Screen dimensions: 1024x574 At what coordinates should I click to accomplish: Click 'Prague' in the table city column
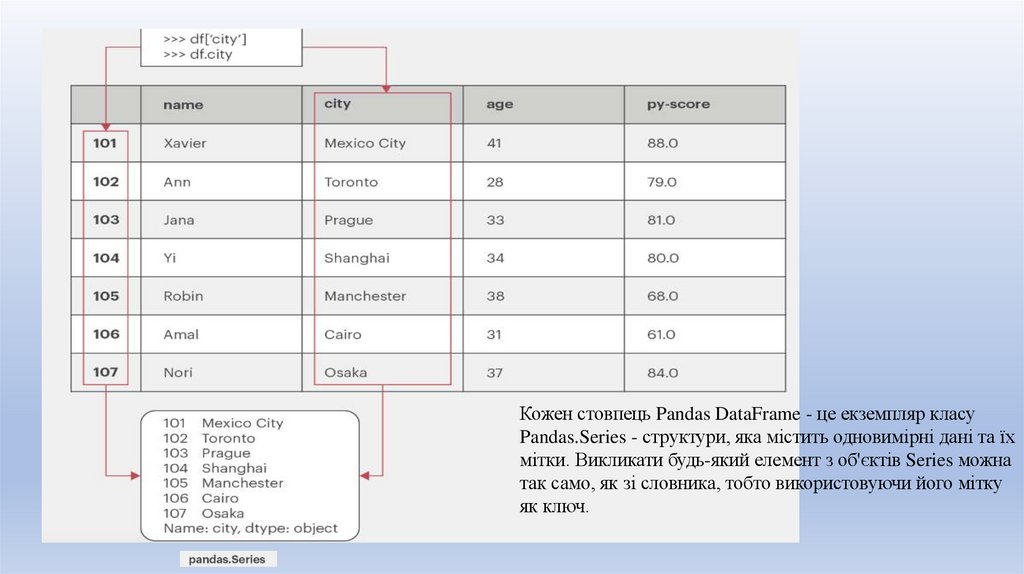[349, 220]
